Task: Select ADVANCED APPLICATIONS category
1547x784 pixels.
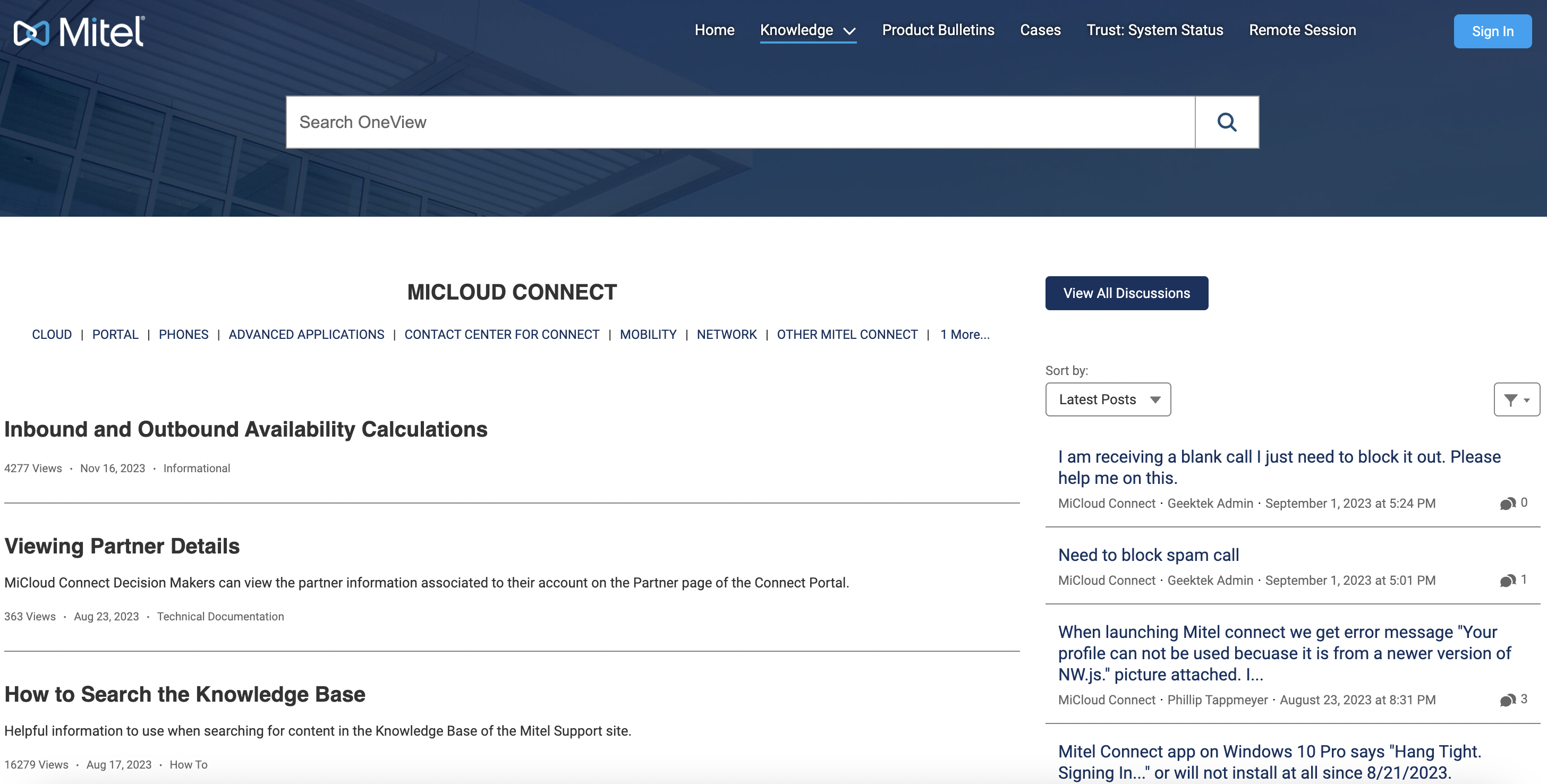Action: 307,335
